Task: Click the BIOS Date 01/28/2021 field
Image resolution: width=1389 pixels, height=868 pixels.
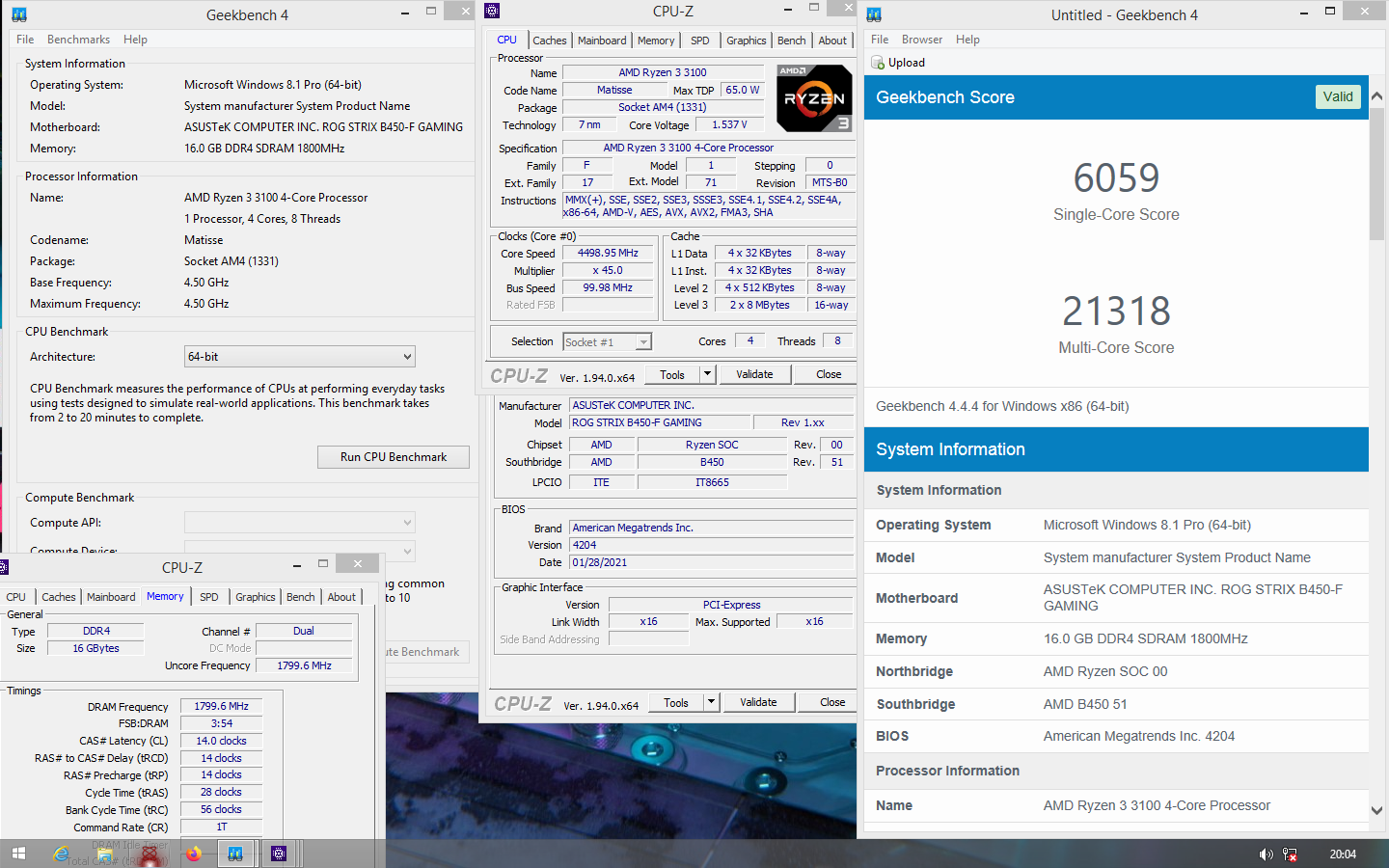Action: tap(712, 563)
